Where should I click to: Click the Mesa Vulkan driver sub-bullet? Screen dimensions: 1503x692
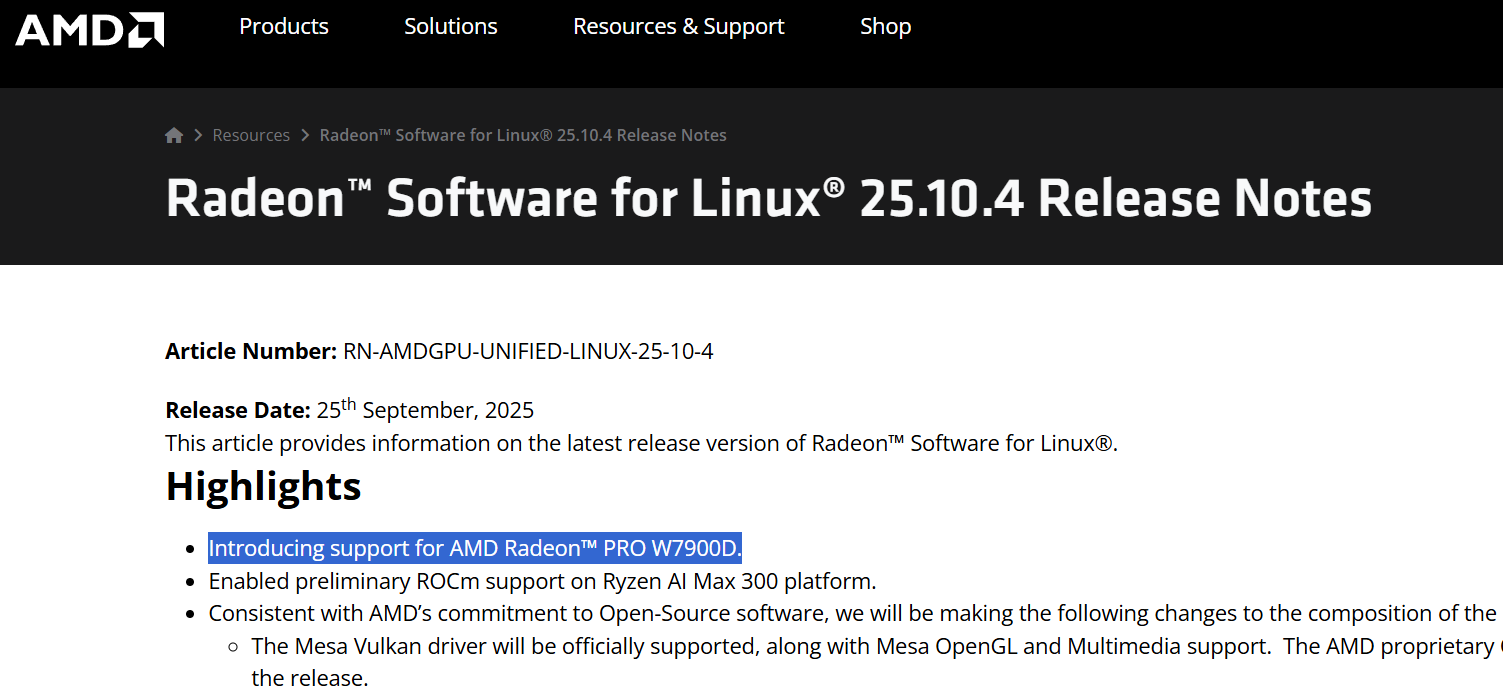pos(870,646)
